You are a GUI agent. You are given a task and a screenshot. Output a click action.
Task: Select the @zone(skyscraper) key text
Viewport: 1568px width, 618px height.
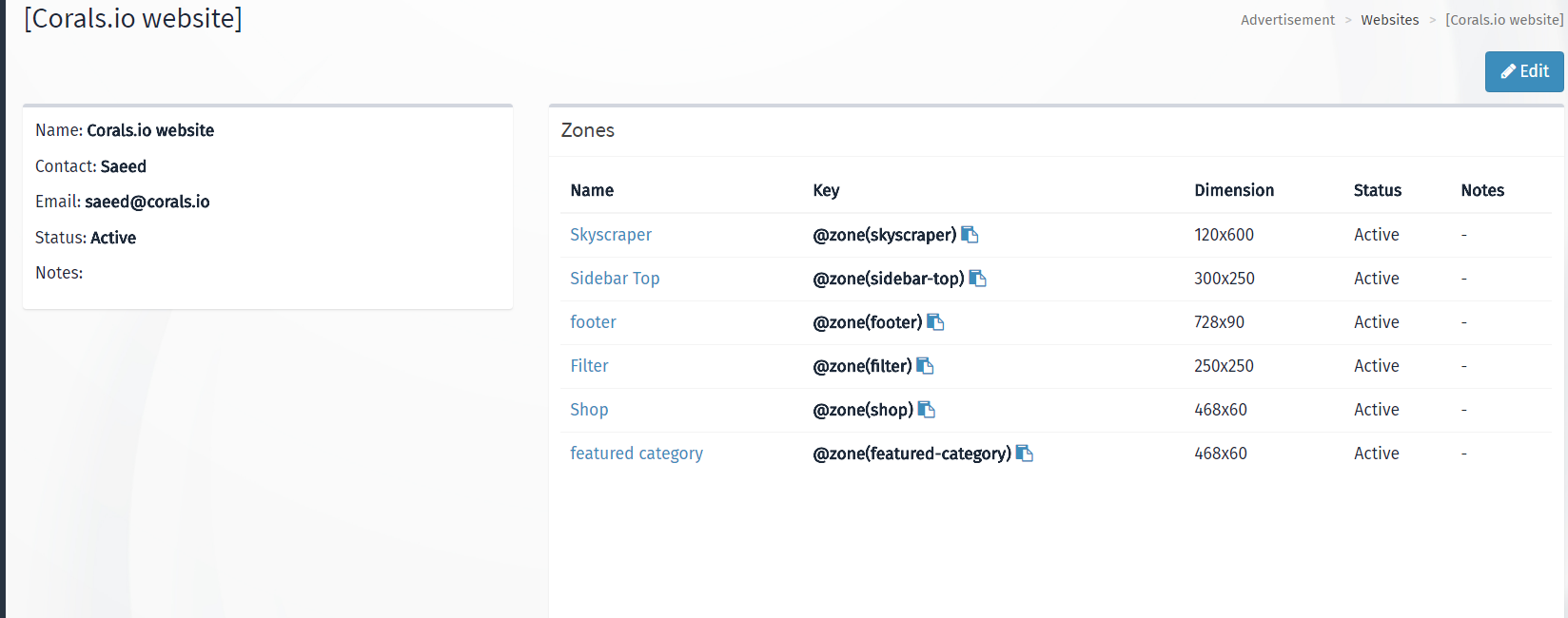885,235
